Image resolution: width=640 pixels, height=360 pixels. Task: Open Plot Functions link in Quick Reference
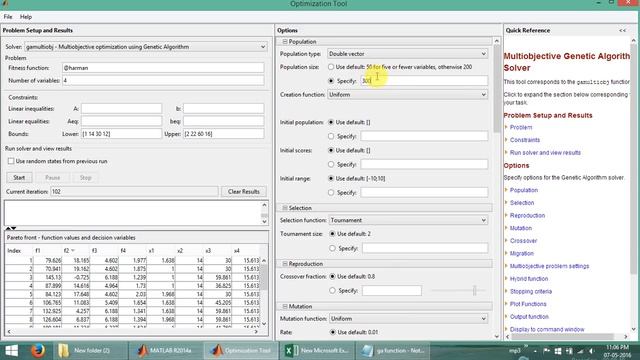coord(528,304)
